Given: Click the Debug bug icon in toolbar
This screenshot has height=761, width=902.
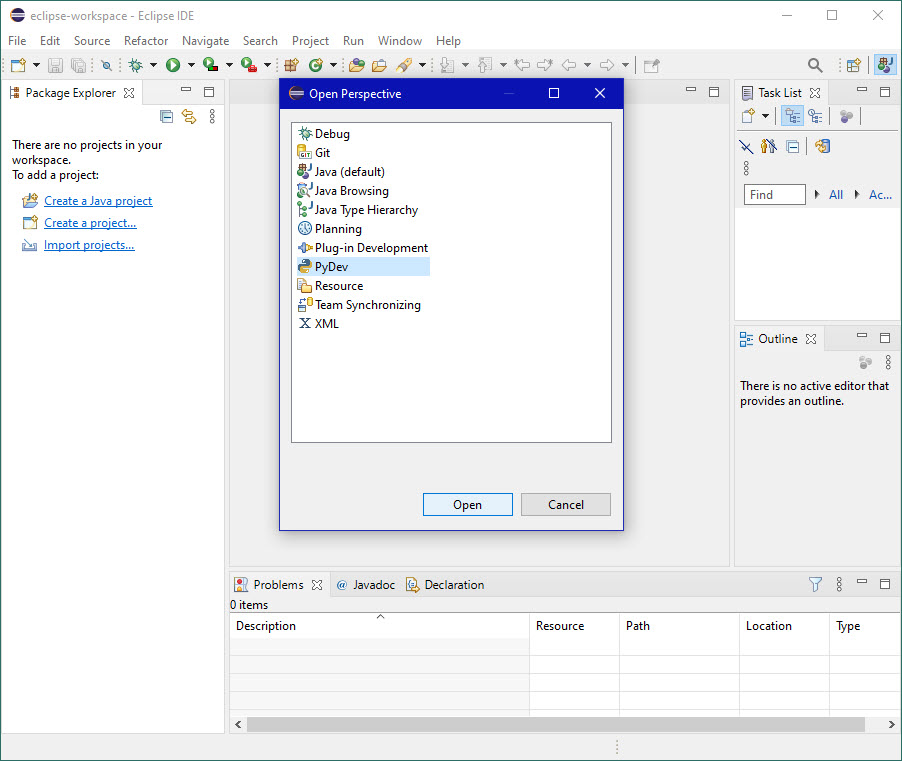Looking at the screenshot, I should click(x=136, y=65).
